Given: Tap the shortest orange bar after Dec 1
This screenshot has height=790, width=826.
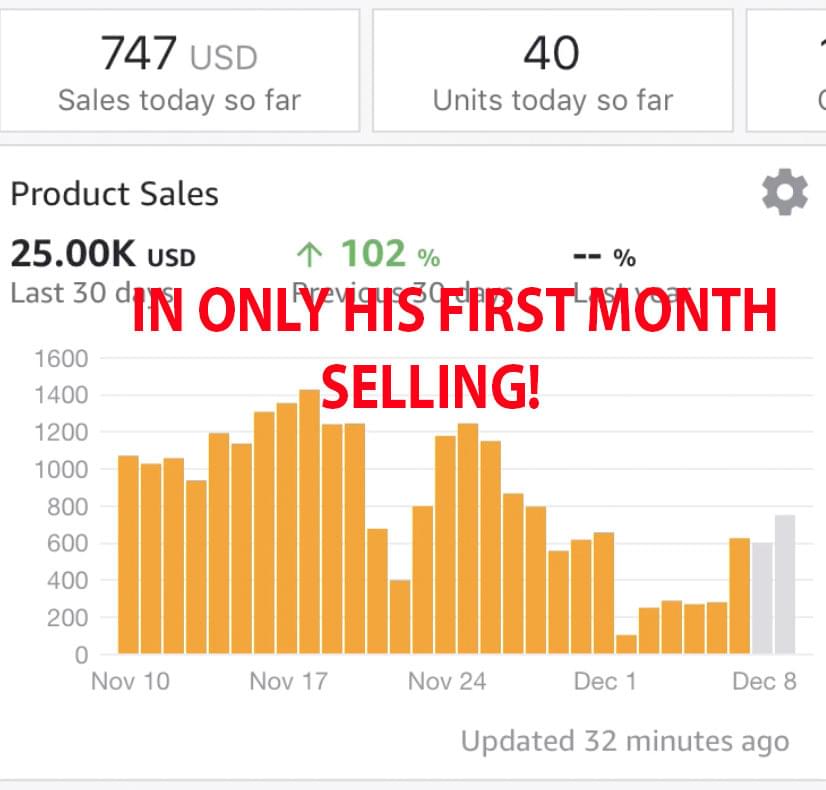Looking at the screenshot, I should click(626, 644).
